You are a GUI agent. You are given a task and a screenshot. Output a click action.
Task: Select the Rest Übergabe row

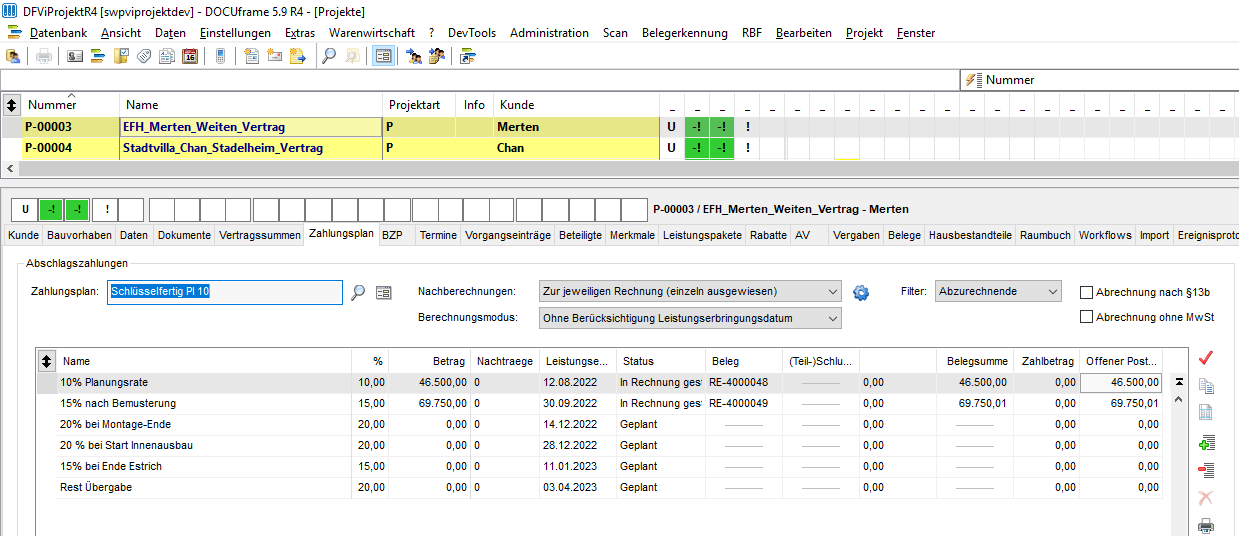[x=600, y=487]
